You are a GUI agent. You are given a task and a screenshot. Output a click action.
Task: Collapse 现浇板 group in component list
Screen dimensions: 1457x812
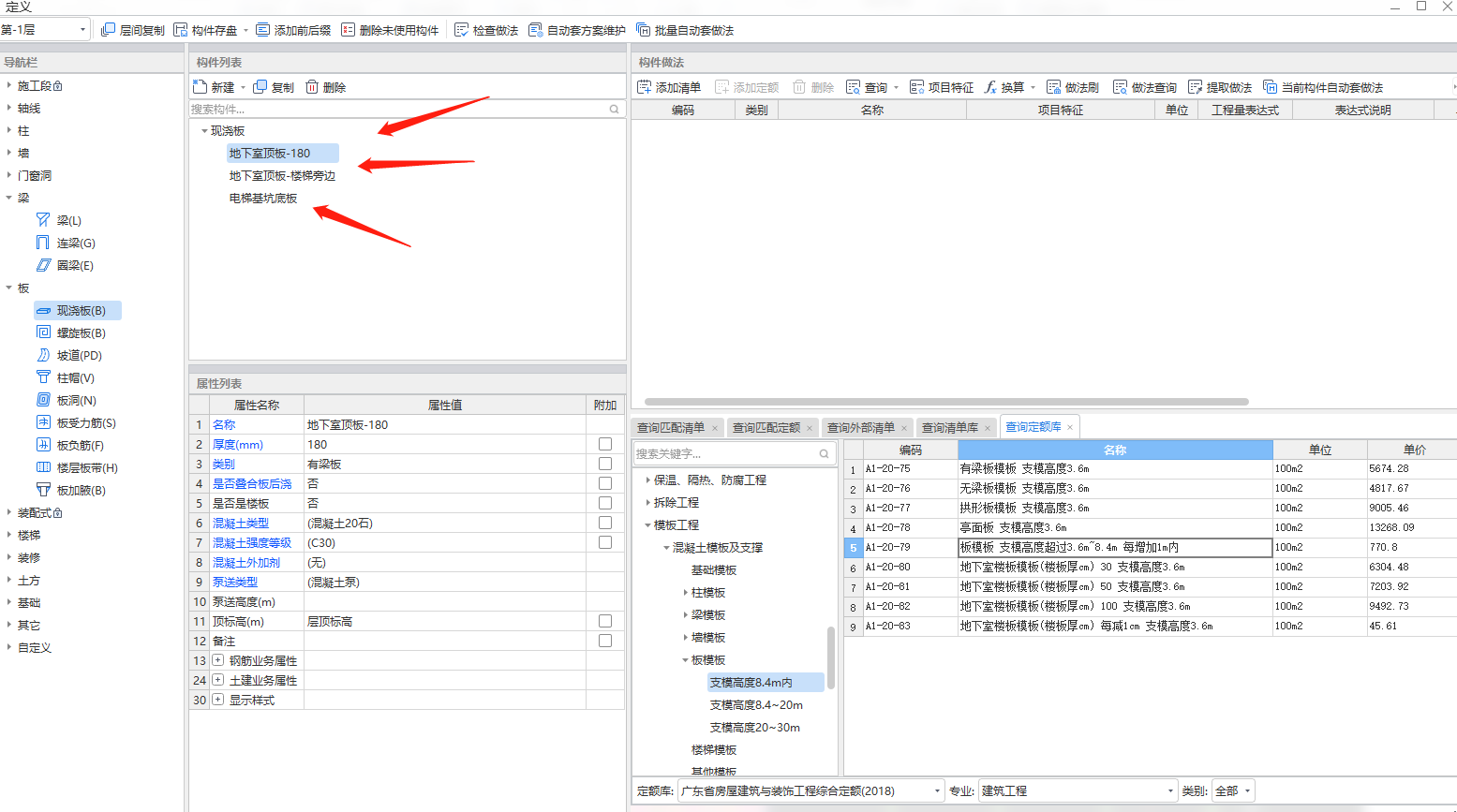(x=204, y=131)
